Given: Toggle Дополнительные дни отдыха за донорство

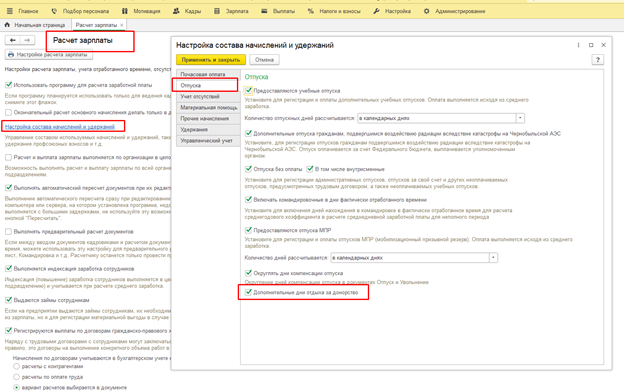Looking at the screenshot, I should click(x=248, y=292).
